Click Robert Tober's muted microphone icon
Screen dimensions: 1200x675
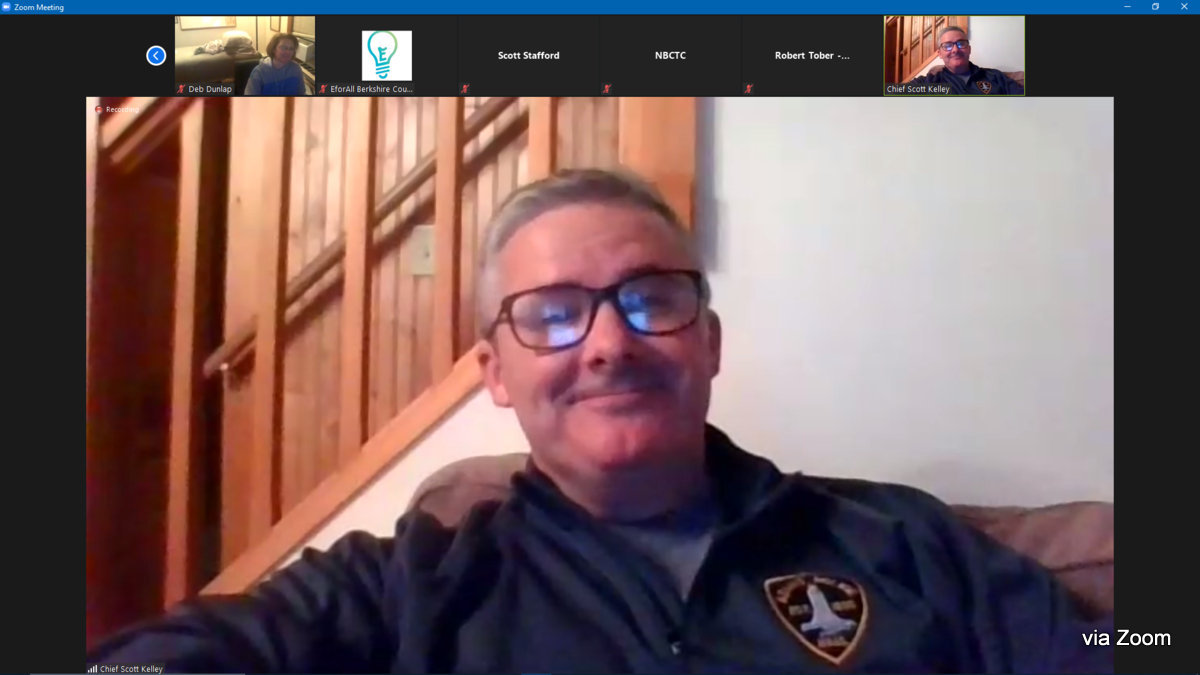point(749,89)
